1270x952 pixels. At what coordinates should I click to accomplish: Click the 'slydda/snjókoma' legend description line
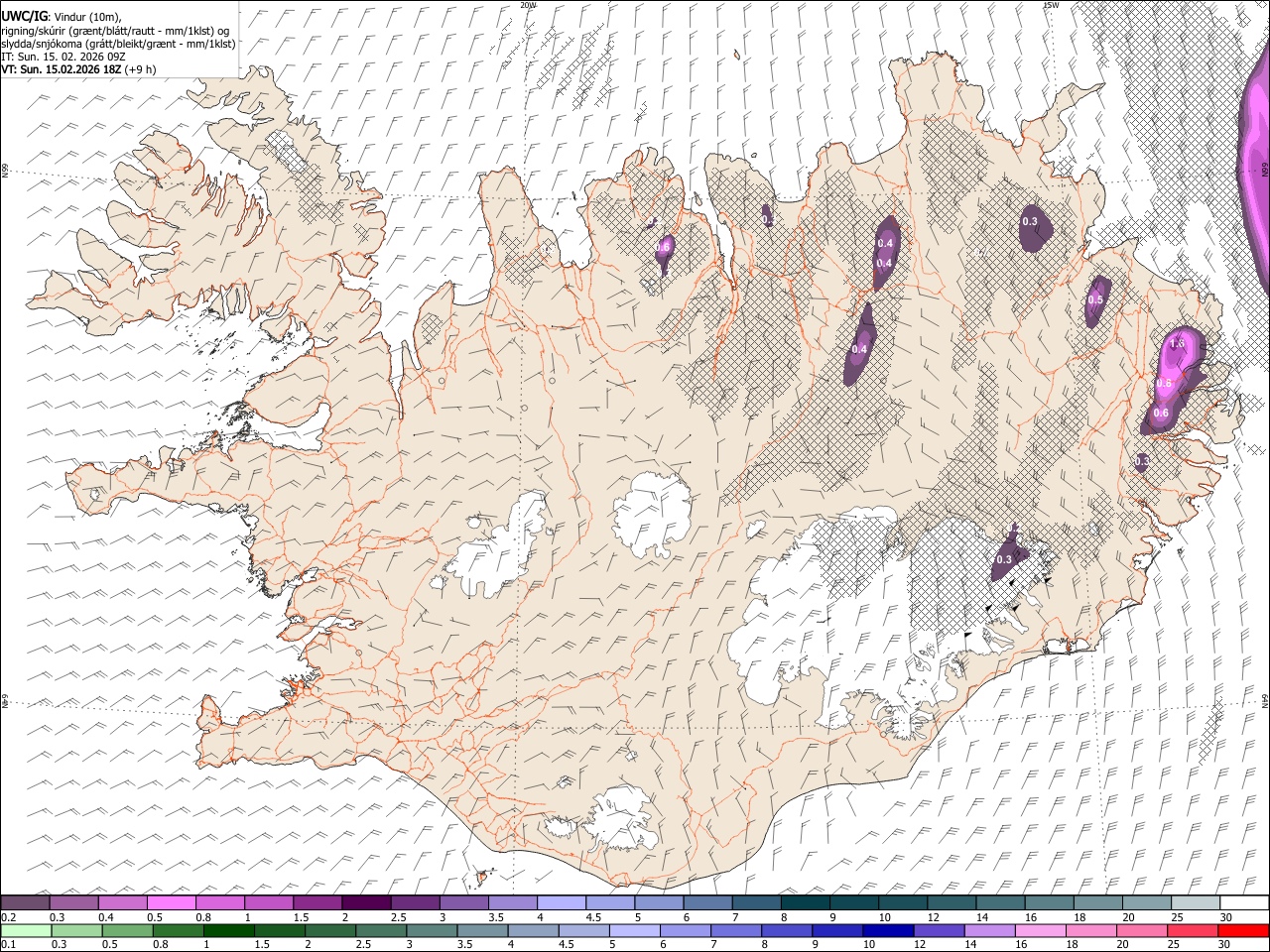118,44
